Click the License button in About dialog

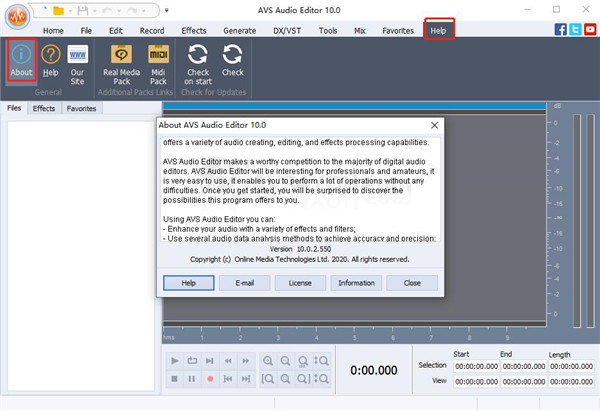pos(300,283)
